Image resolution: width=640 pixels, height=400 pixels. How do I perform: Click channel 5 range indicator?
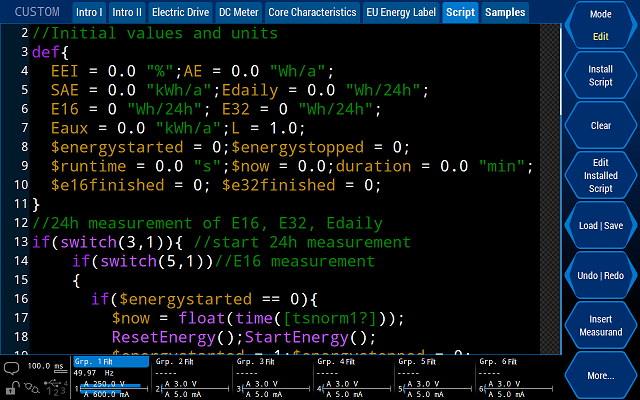(434, 389)
